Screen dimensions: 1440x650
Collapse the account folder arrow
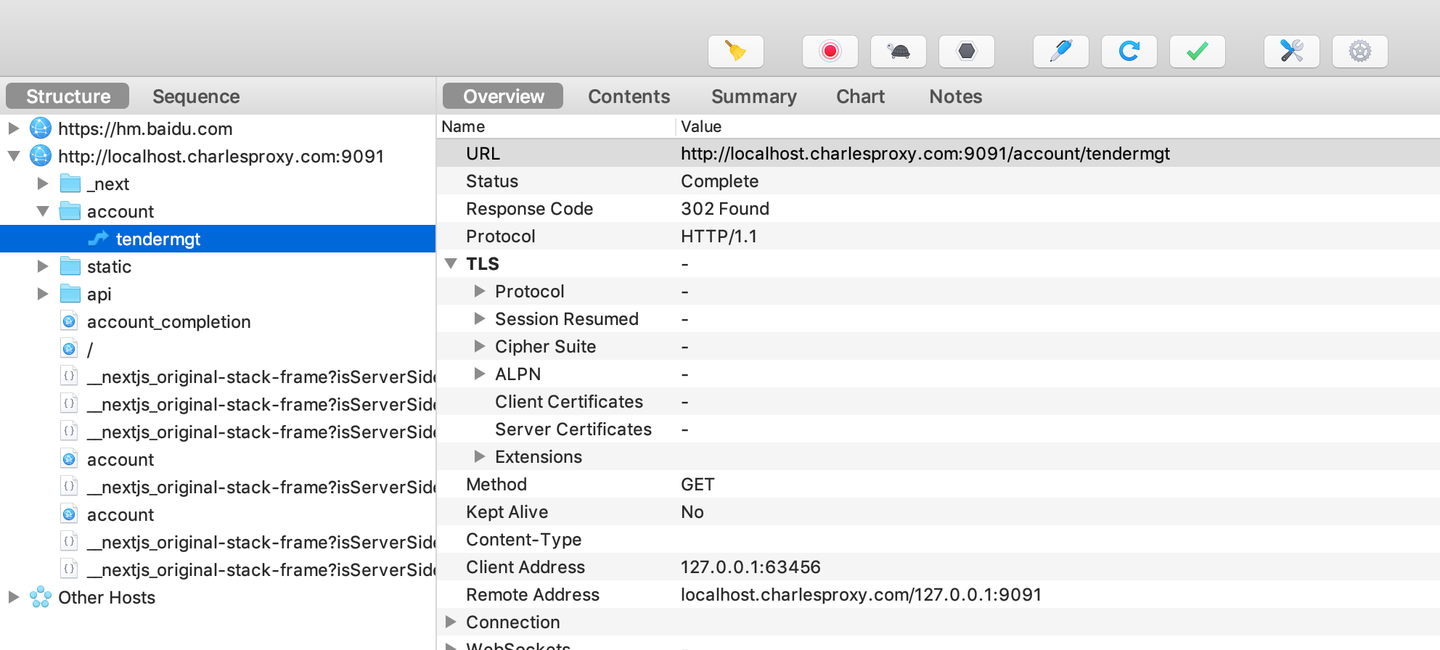(43, 211)
